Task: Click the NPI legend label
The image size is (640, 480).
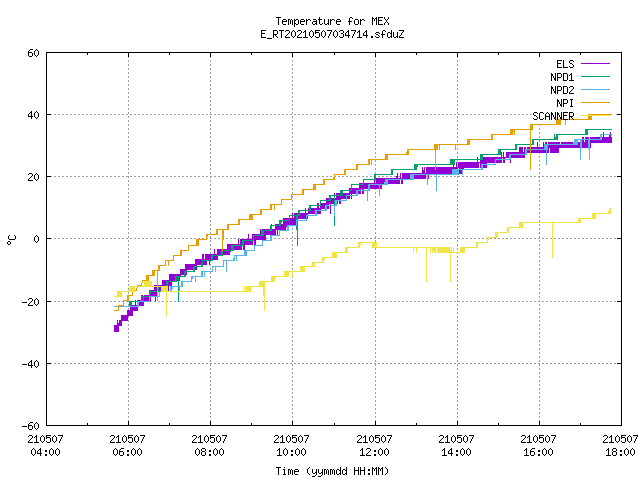Action: point(565,103)
